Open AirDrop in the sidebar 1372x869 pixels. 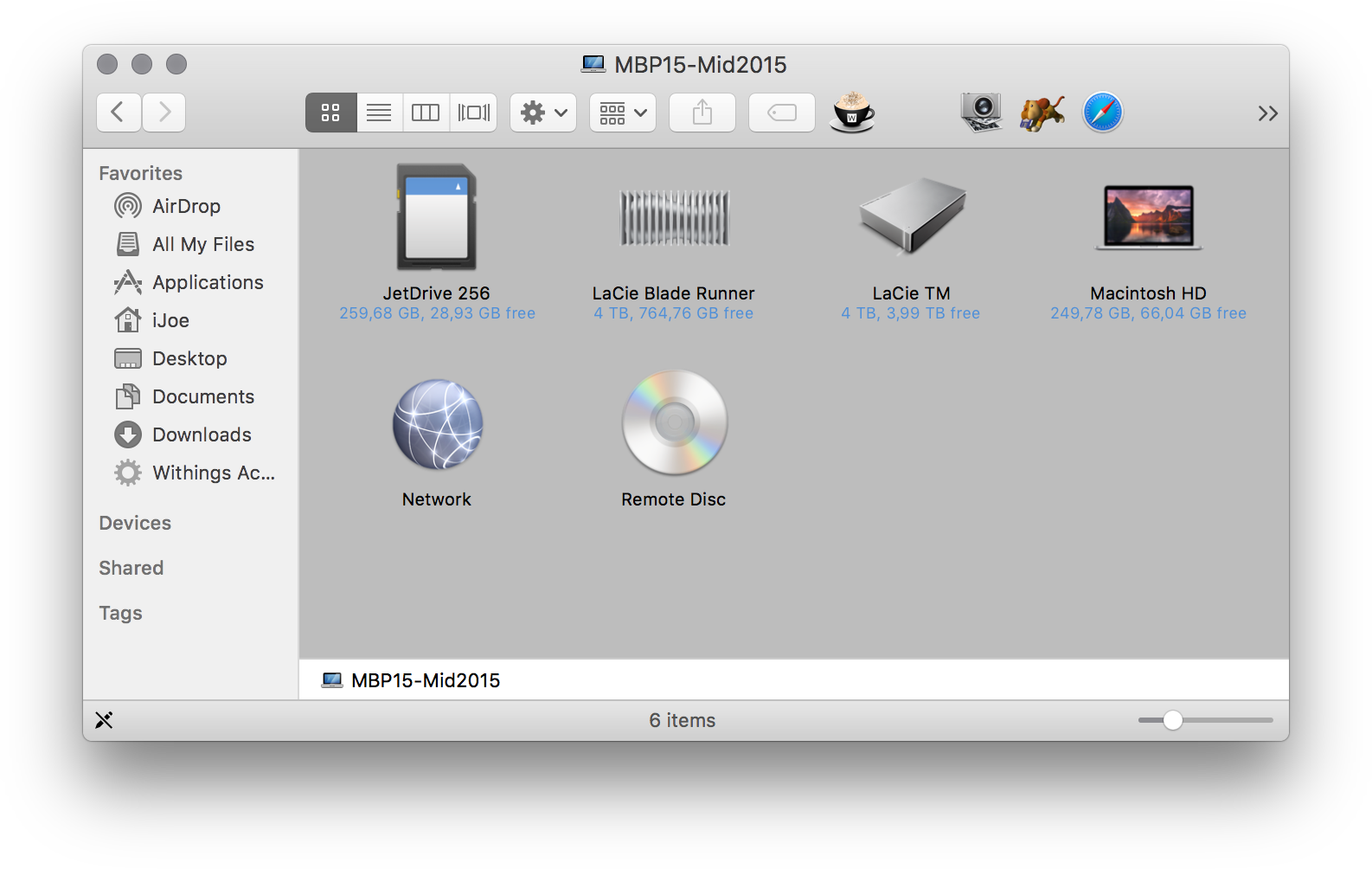pyautogui.click(x=187, y=206)
